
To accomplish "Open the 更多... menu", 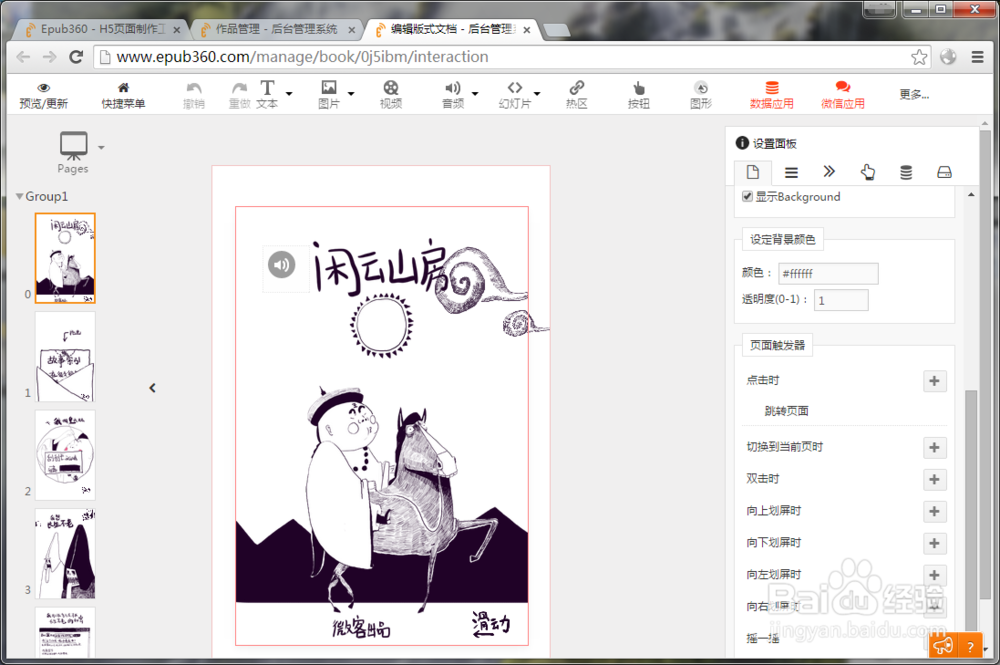I will (x=914, y=94).
